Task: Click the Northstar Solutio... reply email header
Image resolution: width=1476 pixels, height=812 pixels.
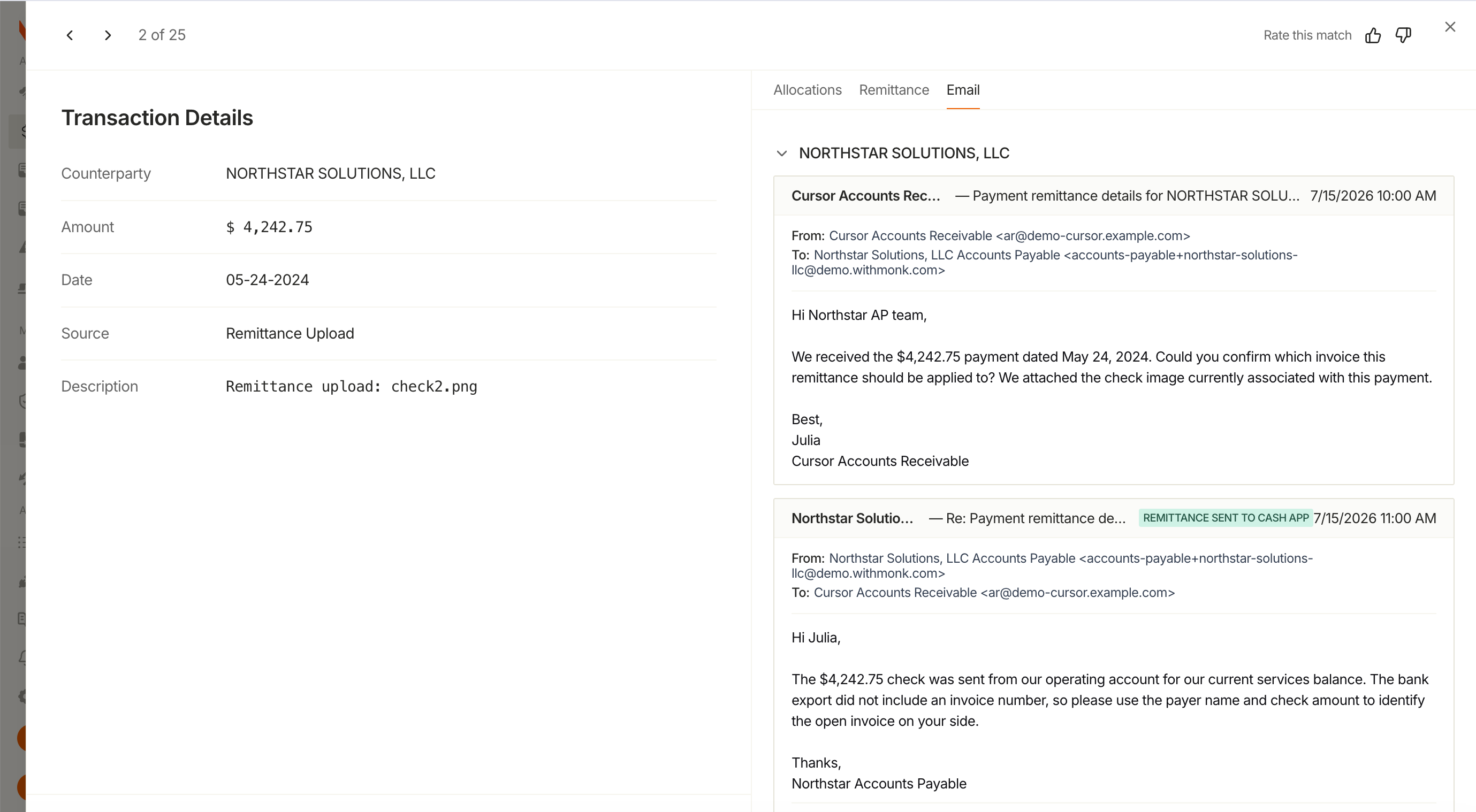Action: (1113, 518)
